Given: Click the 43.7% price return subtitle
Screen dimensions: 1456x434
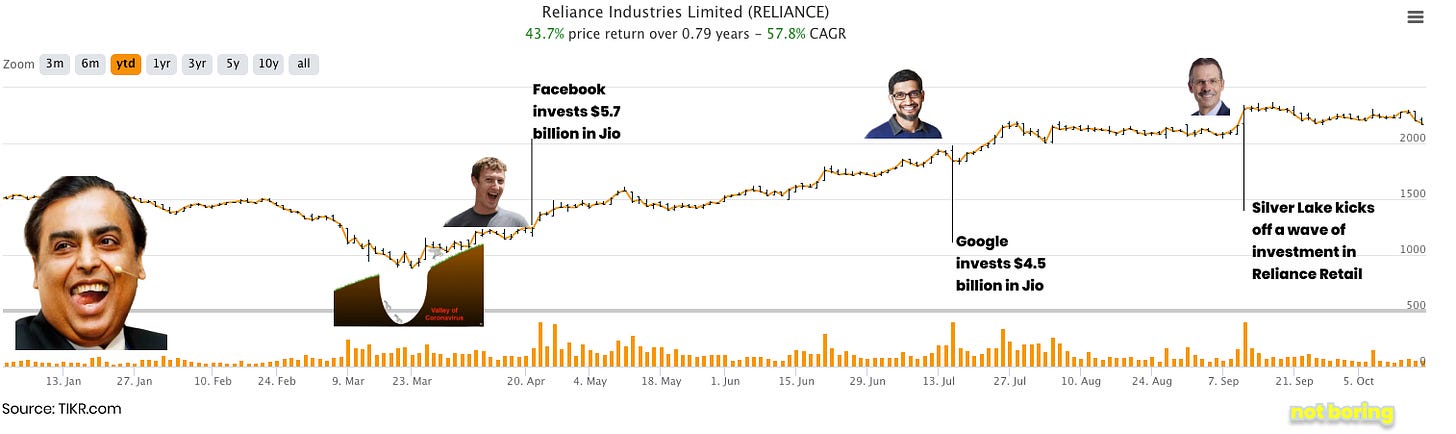Looking at the screenshot, I should tap(686, 33).
